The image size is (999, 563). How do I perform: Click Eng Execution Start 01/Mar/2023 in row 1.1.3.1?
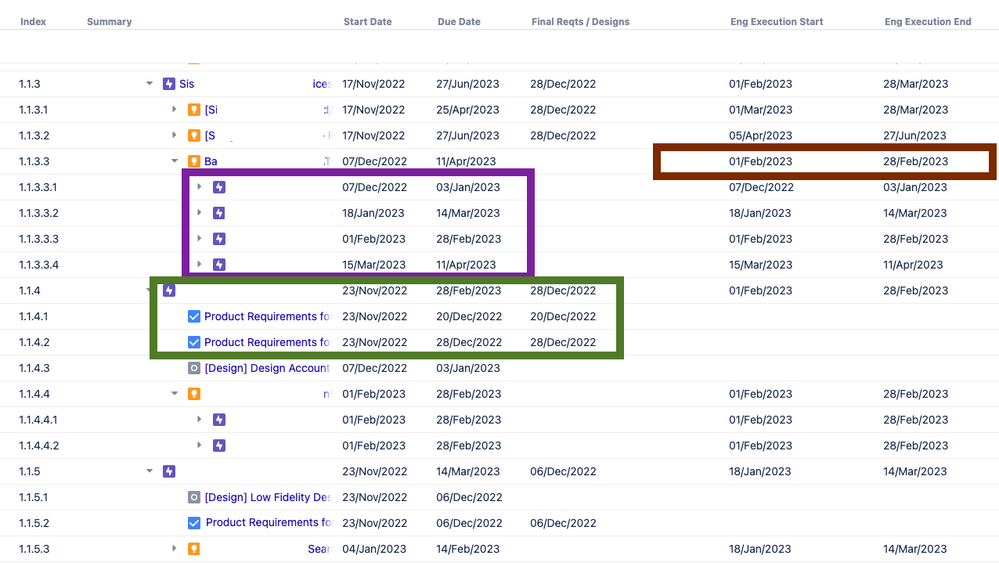click(x=761, y=110)
